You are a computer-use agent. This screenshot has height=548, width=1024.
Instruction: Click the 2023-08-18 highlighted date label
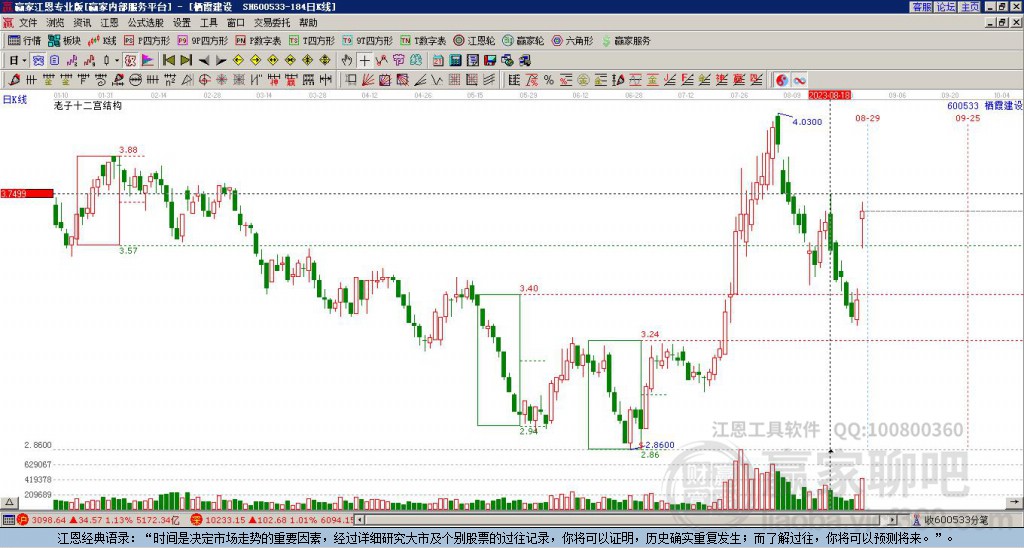(829, 95)
